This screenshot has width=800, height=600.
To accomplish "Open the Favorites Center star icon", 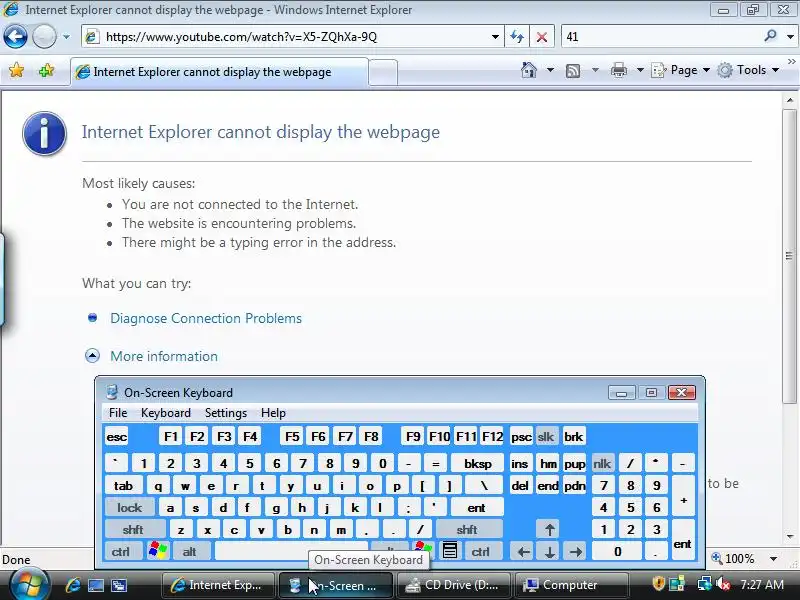I will [16, 70].
